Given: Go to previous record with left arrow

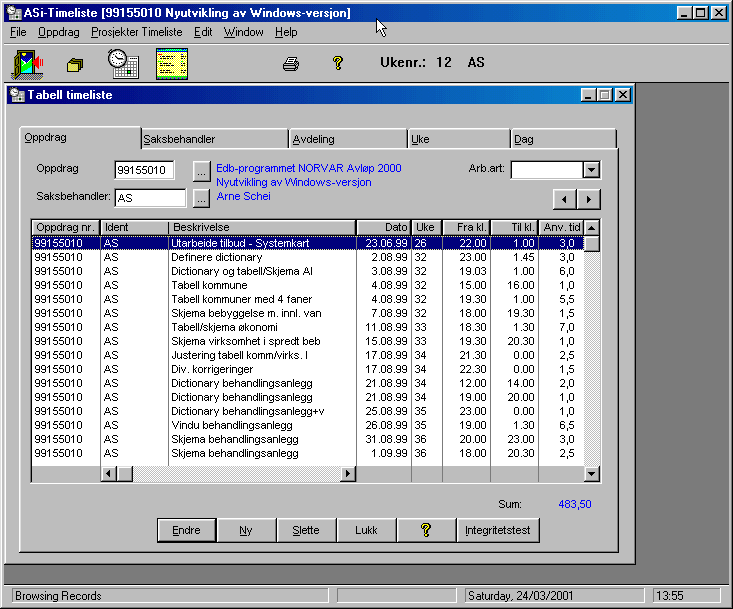Looking at the screenshot, I should (565, 198).
